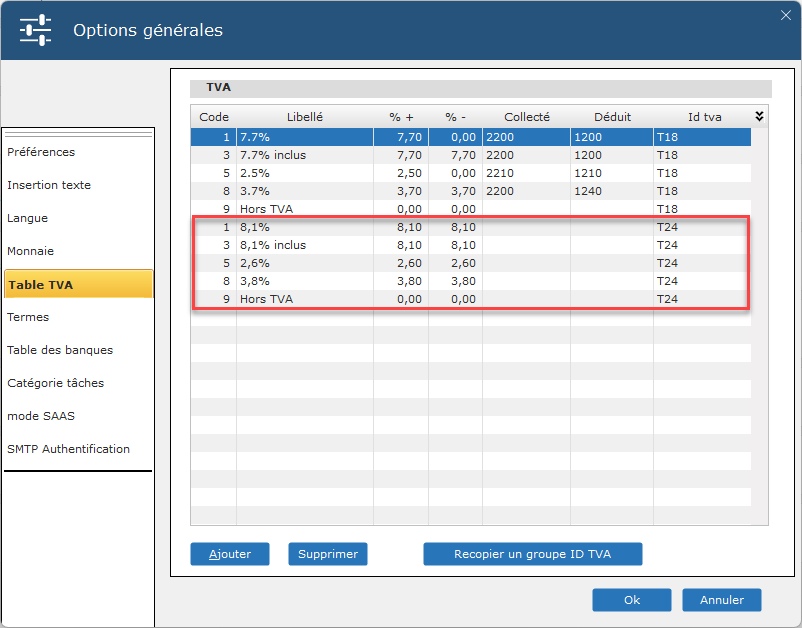Screen dimensions: 802x628
Task: Switch to the Monnaie settings
Action: click(x=31, y=251)
